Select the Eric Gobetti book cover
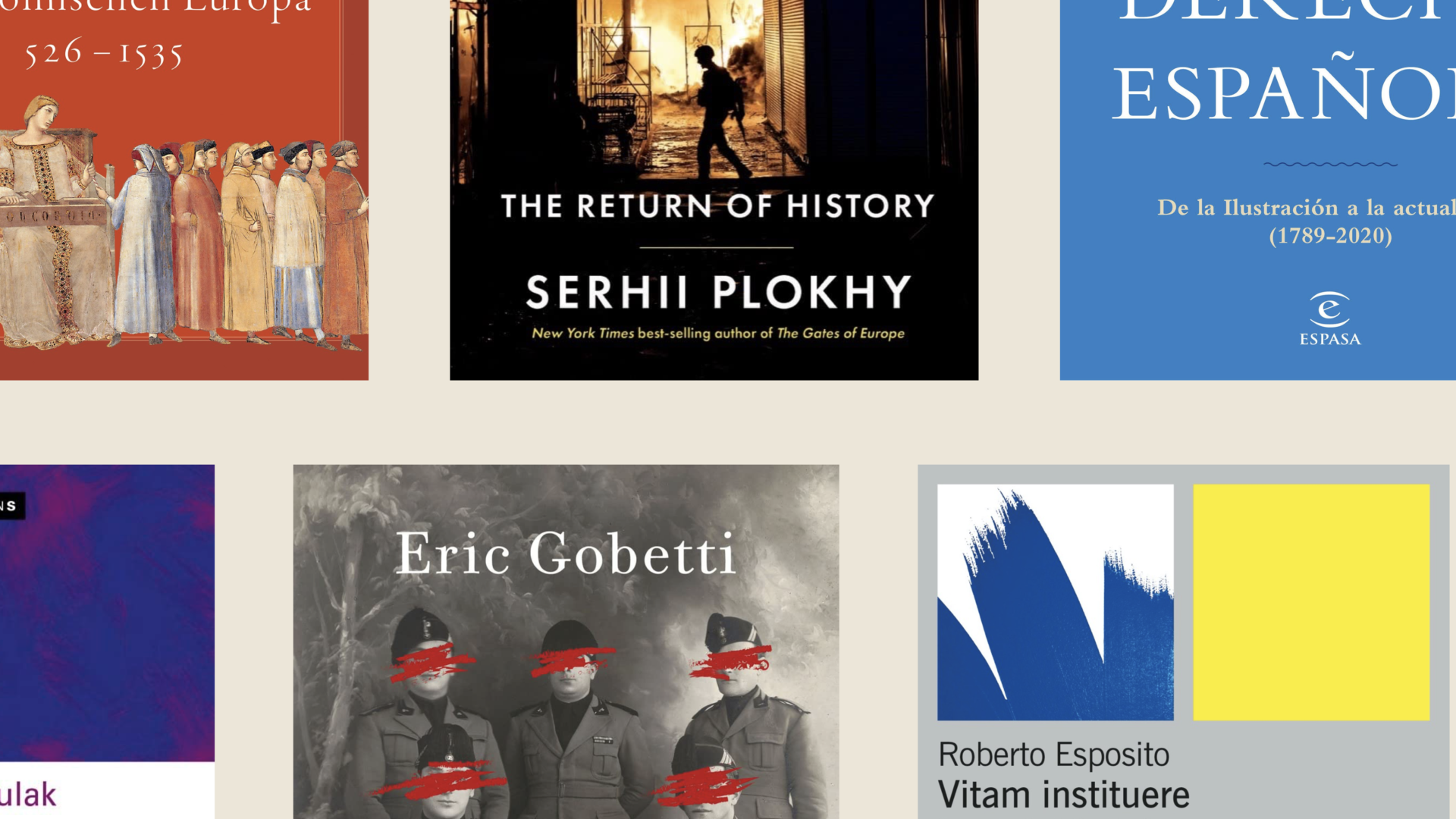The height and width of the screenshot is (819, 1456). [566, 642]
